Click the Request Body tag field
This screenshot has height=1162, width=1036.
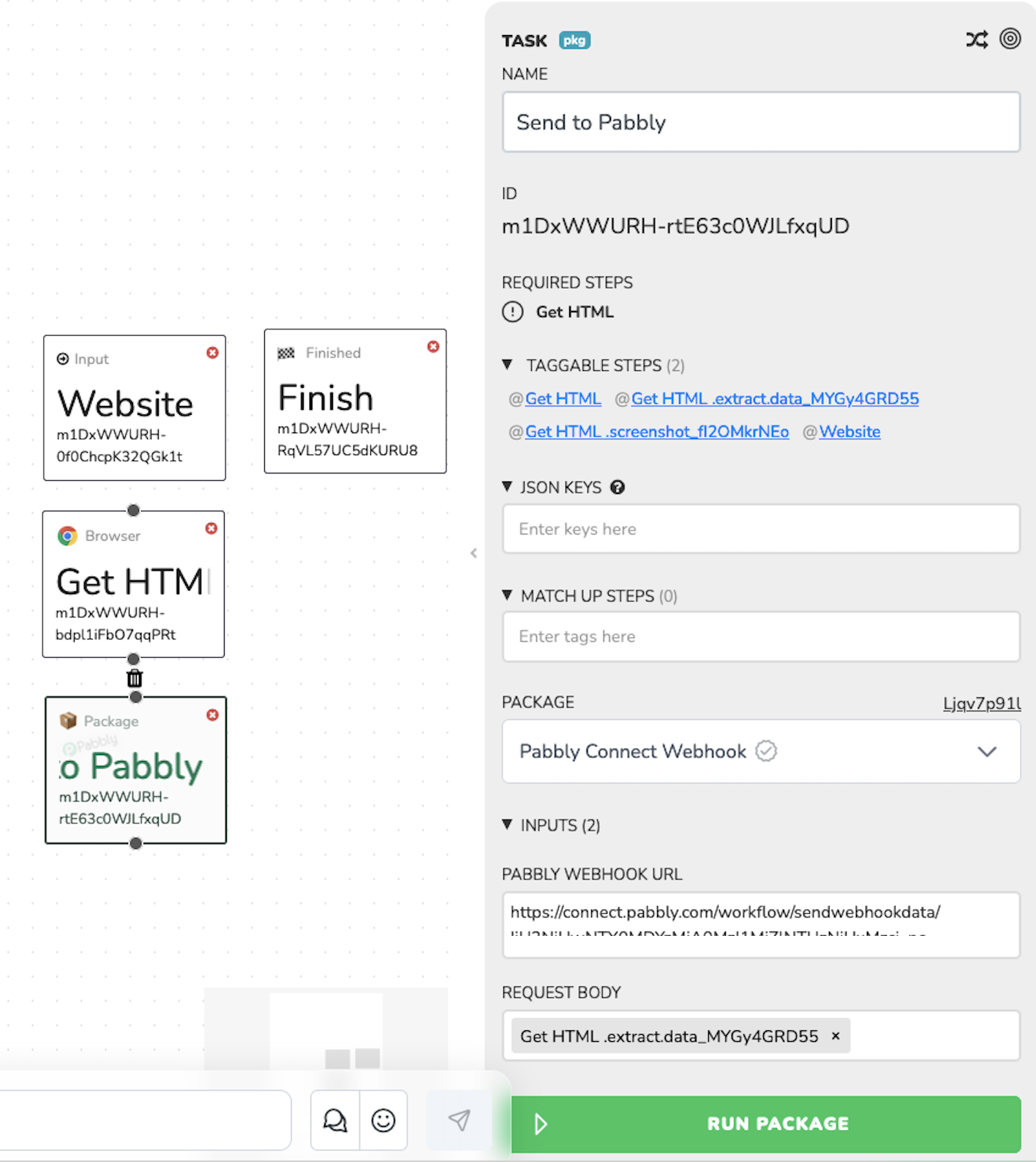pos(761,1036)
